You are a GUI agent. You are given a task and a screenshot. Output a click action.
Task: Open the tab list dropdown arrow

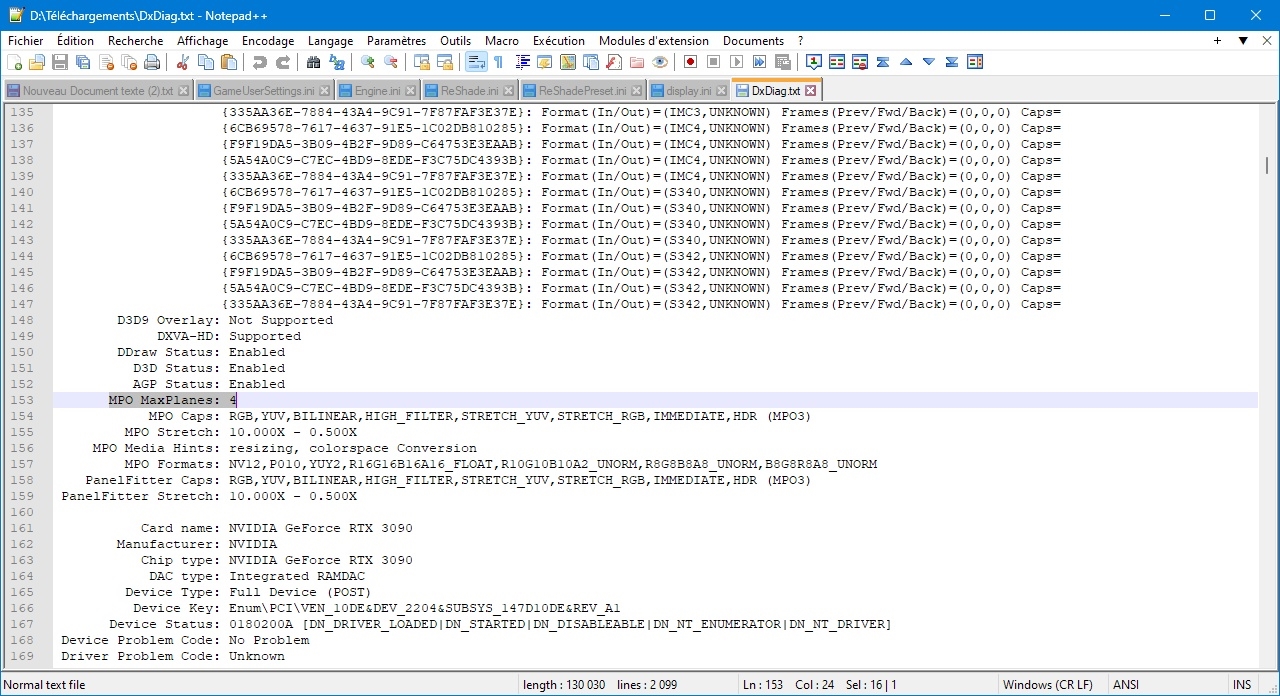tap(1242, 41)
